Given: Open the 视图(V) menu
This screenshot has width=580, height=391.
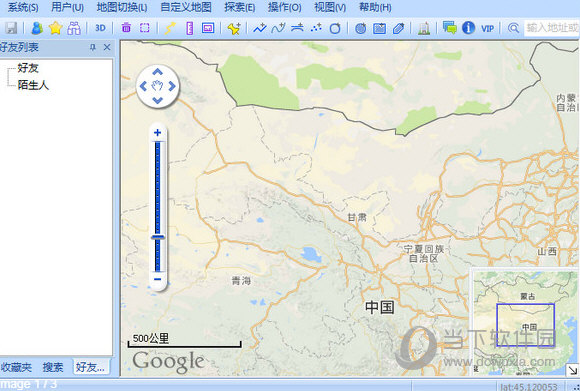Looking at the screenshot, I should pyautogui.click(x=330, y=7).
